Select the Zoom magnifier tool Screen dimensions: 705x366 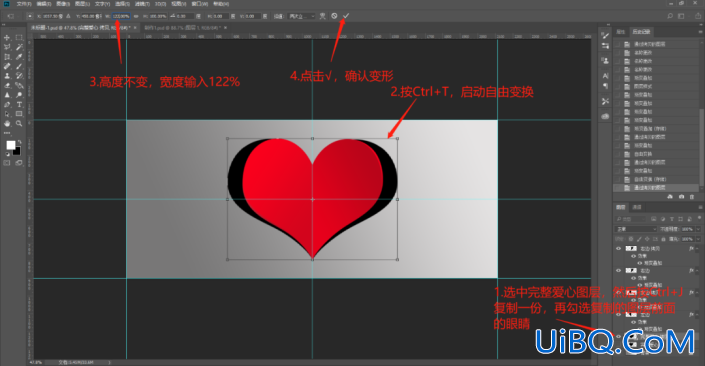tap(19, 123)
